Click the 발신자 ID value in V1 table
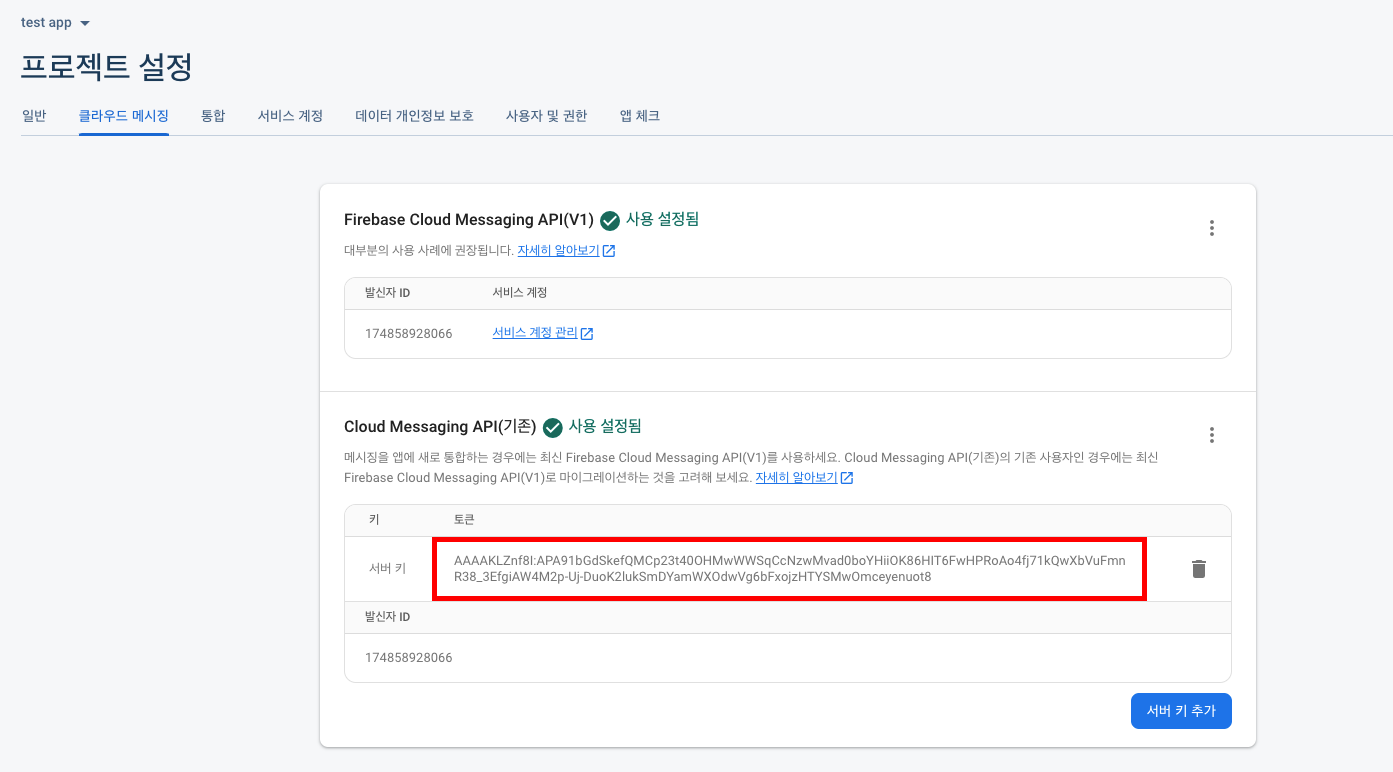1393x772 pixels. click(x=408, y=333)
